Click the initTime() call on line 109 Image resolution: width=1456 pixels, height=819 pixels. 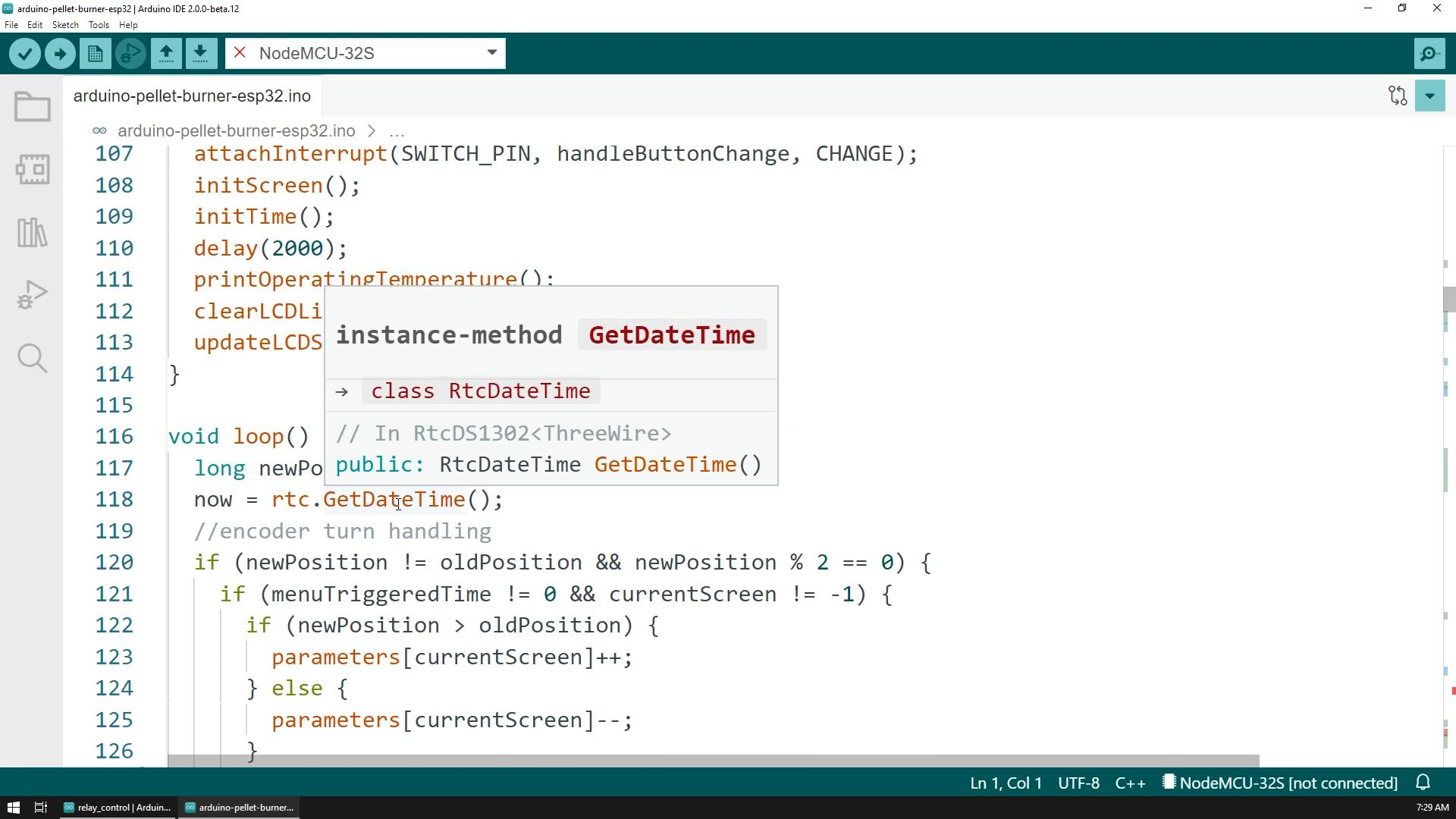tap(264, 217)
